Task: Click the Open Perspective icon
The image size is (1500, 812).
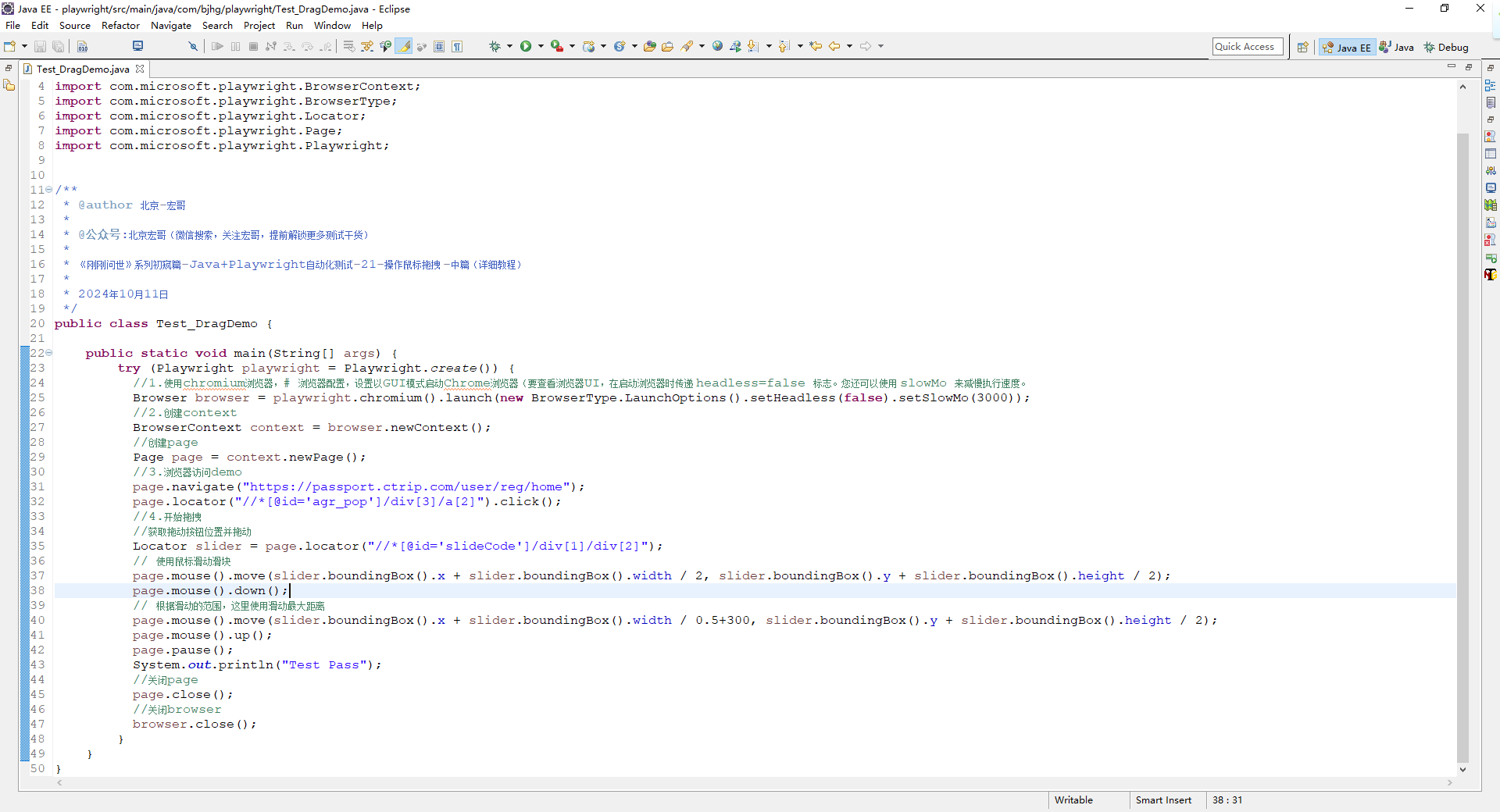Action: (x=1302, y=48)
